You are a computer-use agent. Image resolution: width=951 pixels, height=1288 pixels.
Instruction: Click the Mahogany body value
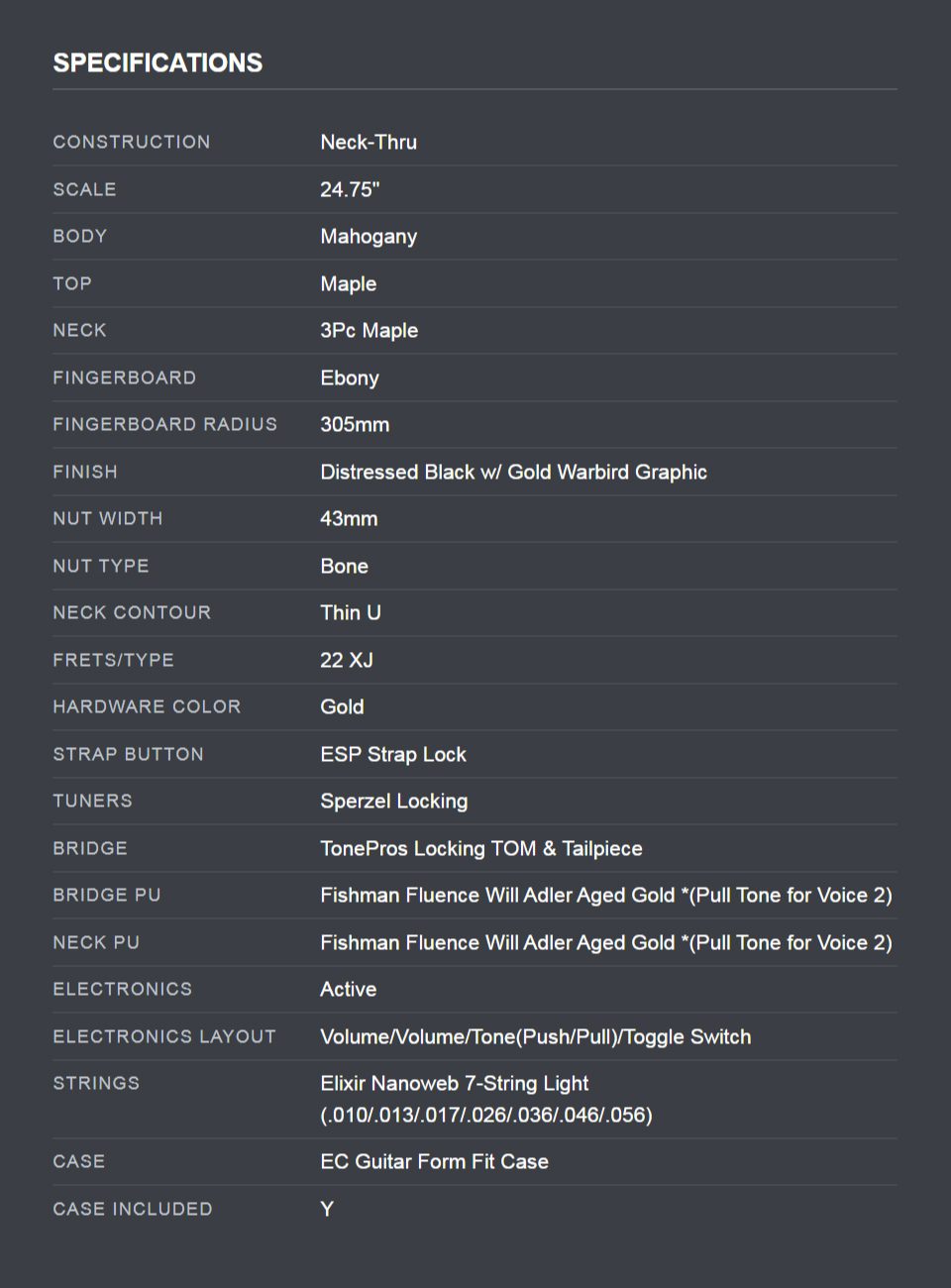[369, 236]
